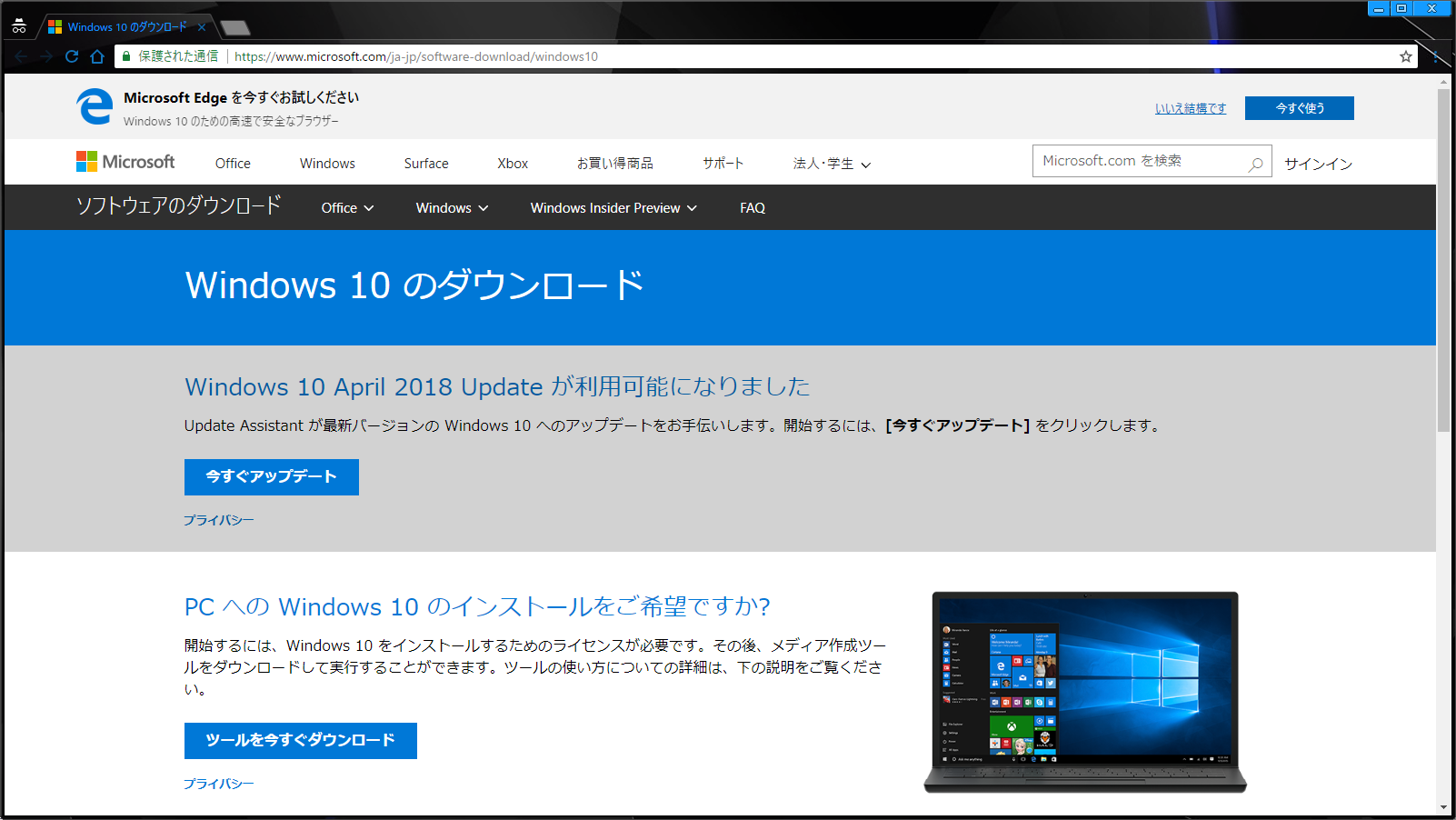This screenshot has width=1456, height=820.
Task: Click the incognito profile icon
Action: pyautogui.click(x=19, y=26)
